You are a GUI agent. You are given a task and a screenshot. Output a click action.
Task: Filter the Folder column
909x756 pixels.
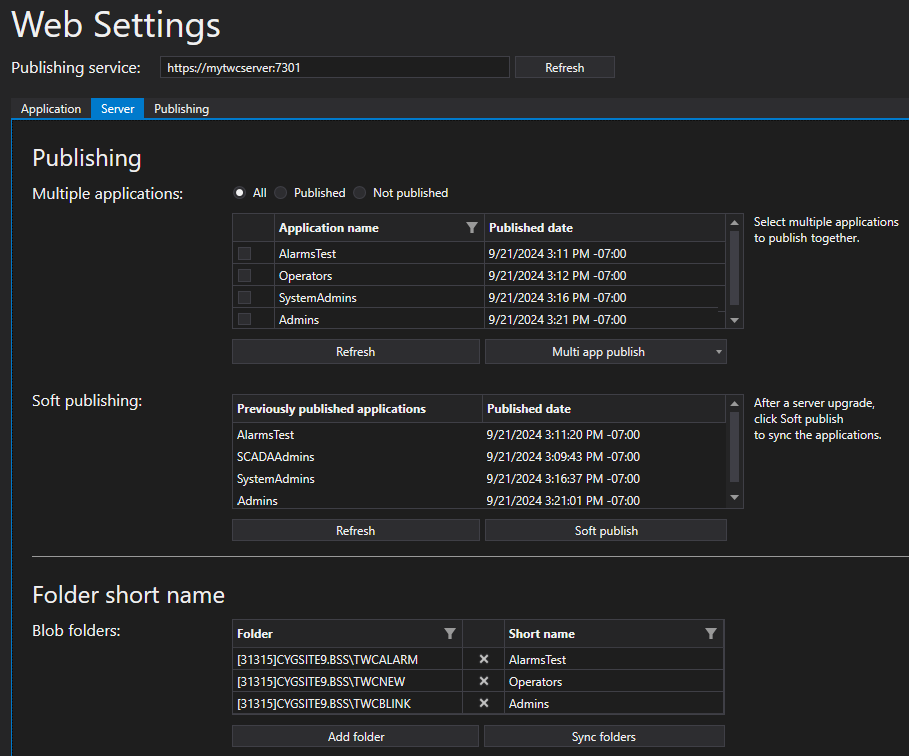pos(450,634)
